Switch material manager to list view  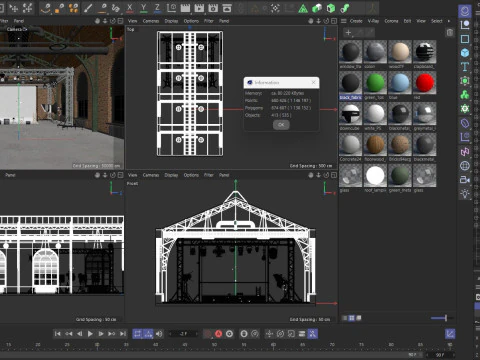tap(345, 318)
